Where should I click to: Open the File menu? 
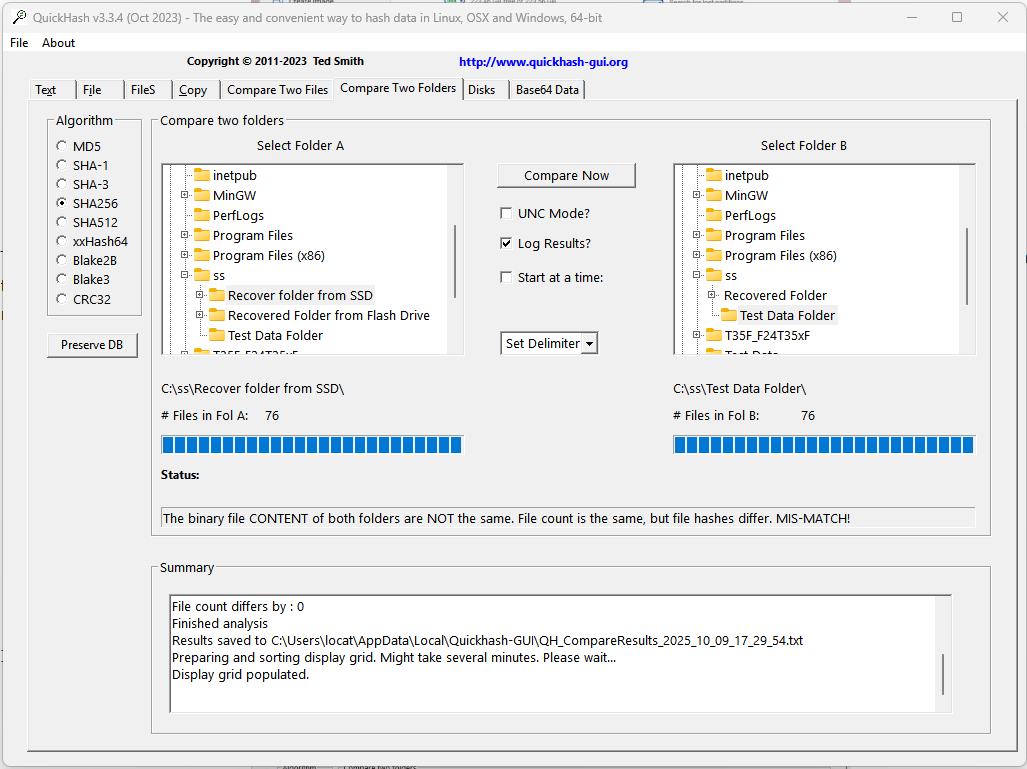(19, 43)
